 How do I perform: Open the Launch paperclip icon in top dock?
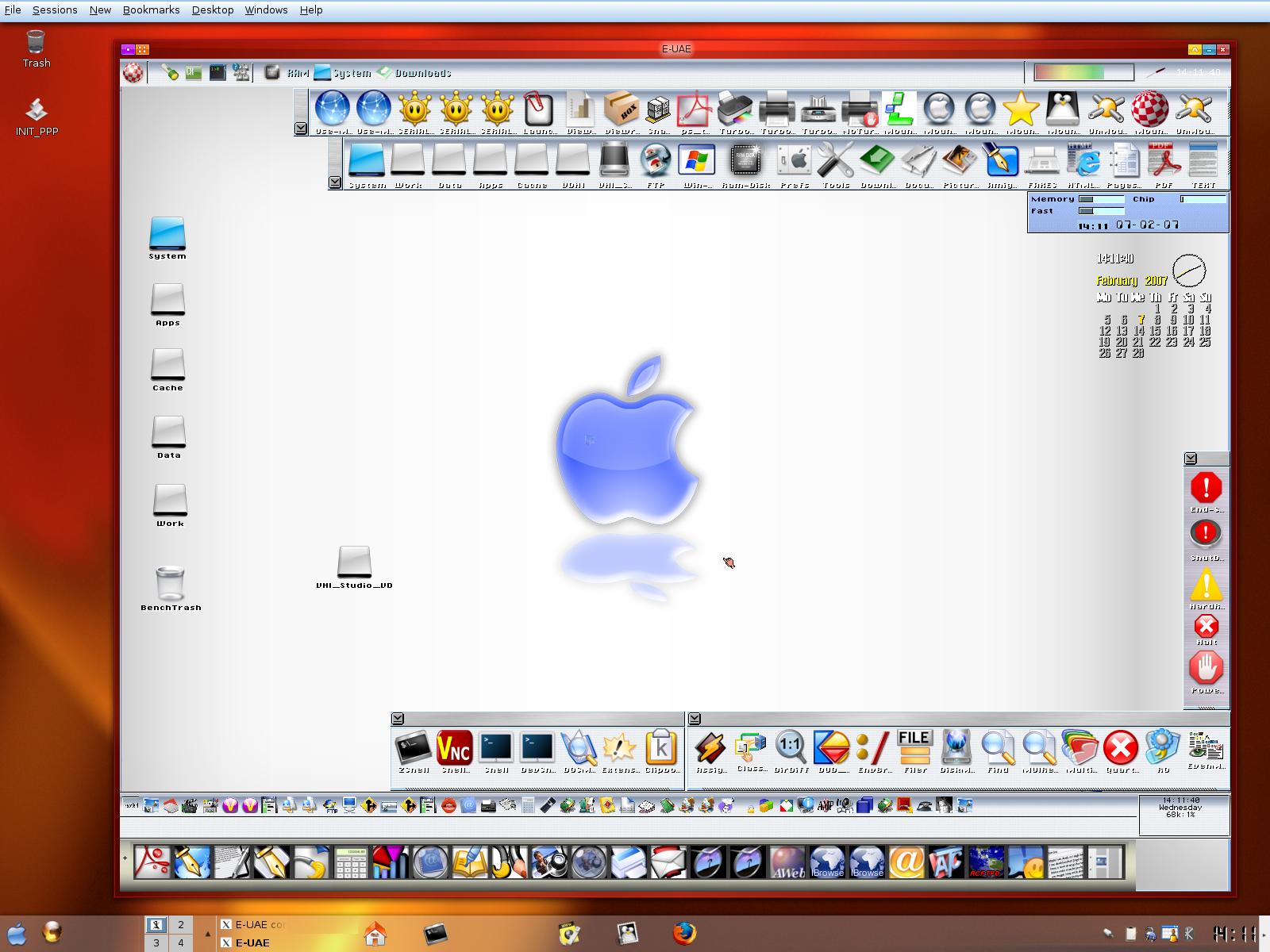click(x=538, y=109)
